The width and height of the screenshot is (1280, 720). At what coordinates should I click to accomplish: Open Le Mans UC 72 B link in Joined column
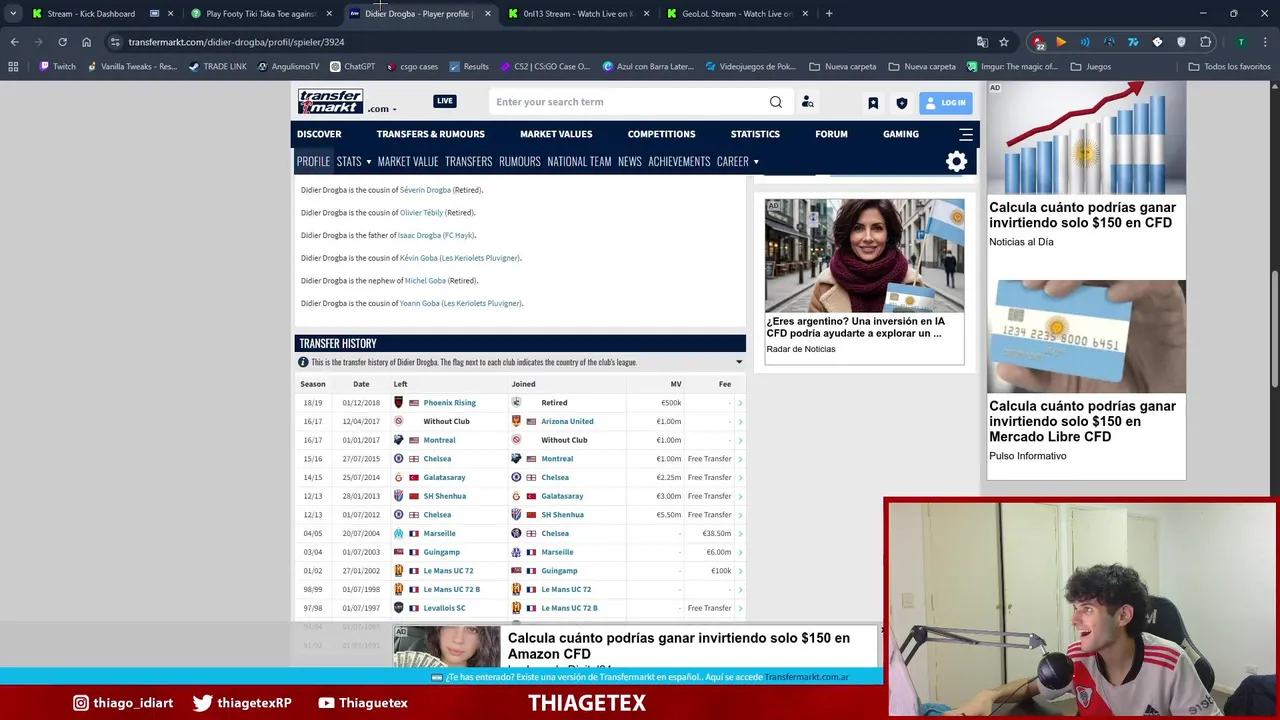click(569, 608)
